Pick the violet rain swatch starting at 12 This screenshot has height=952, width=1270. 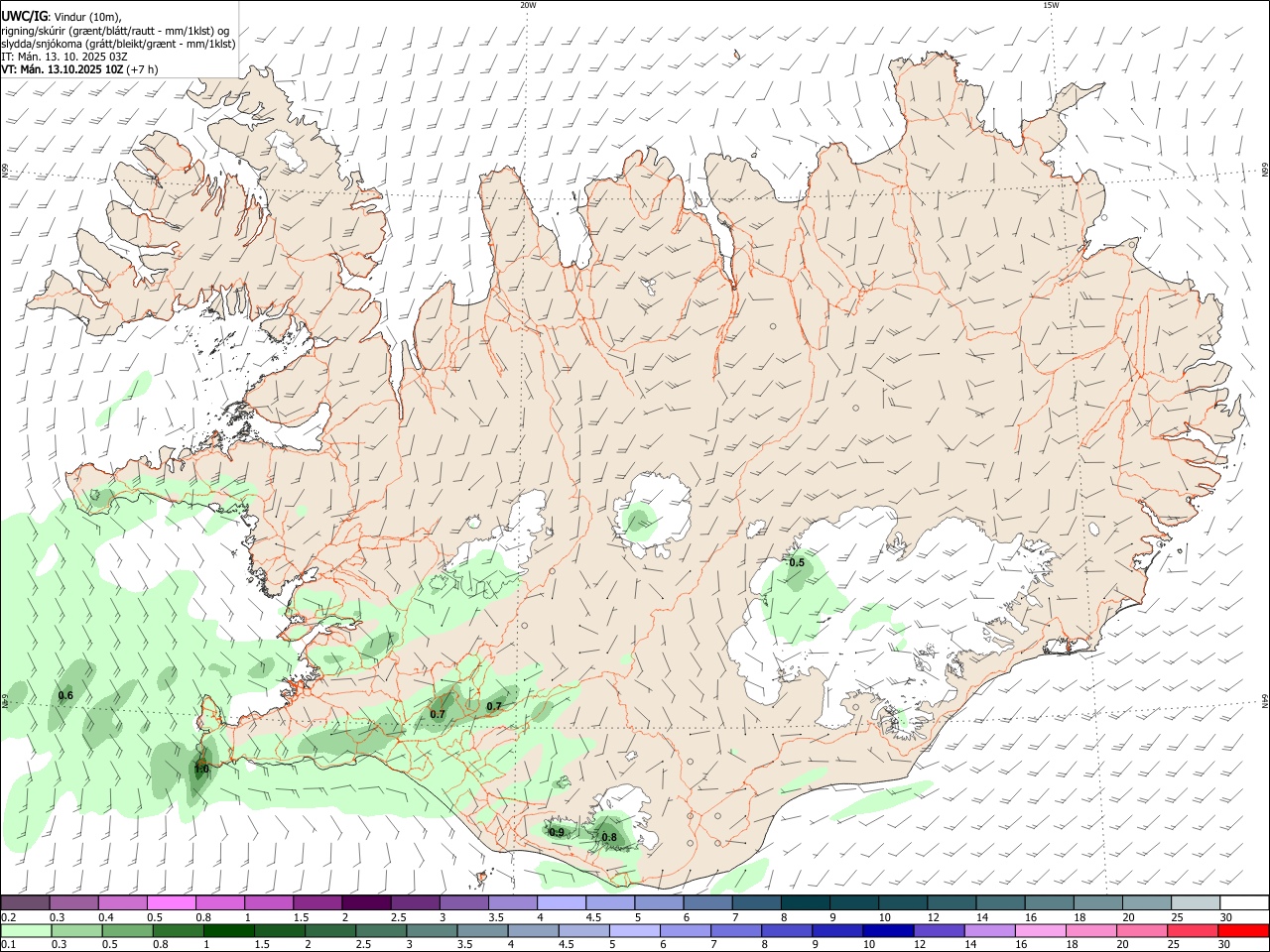click(938, 930)
